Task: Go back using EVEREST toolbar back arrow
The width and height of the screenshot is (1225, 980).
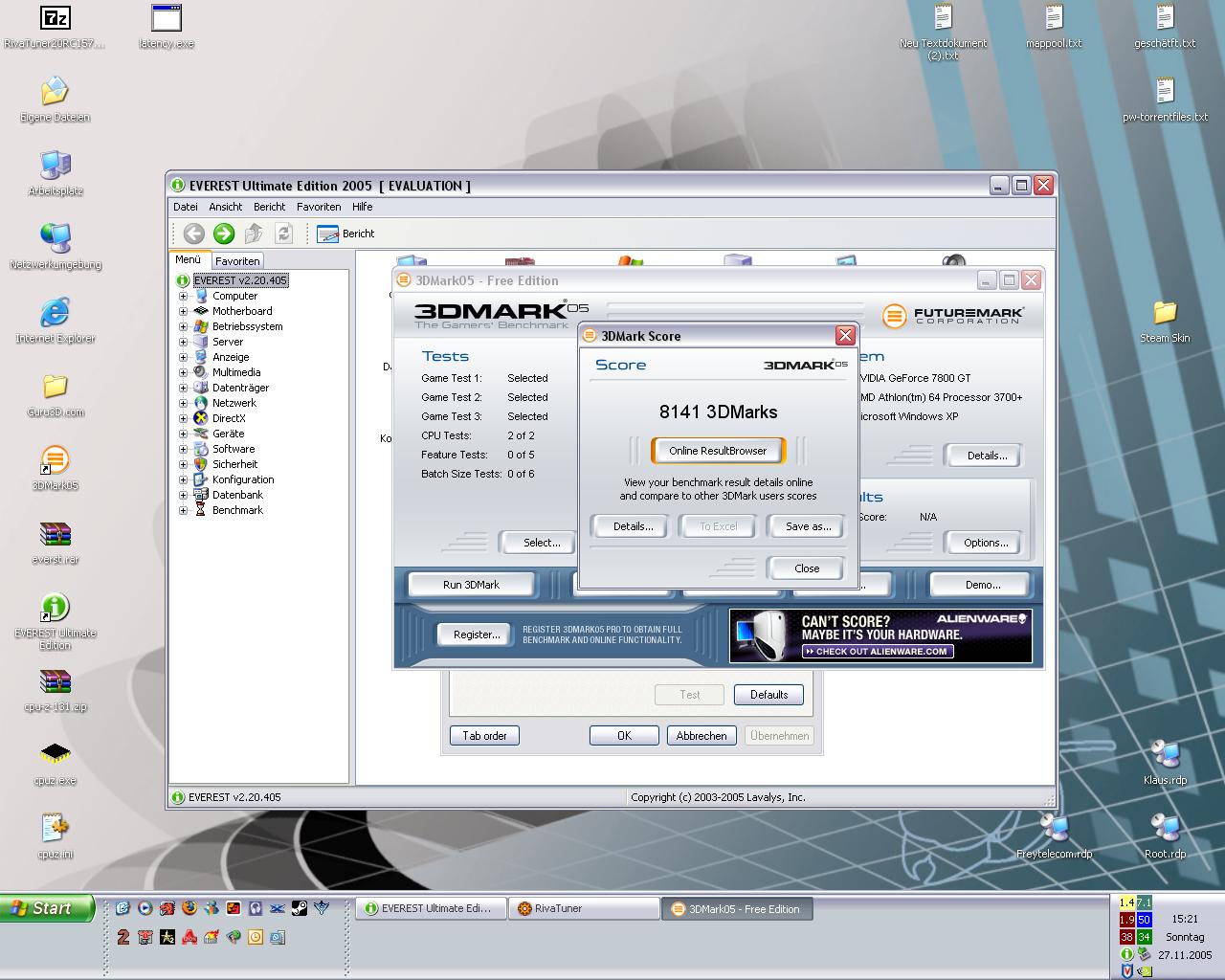Action: pos(194,233)
